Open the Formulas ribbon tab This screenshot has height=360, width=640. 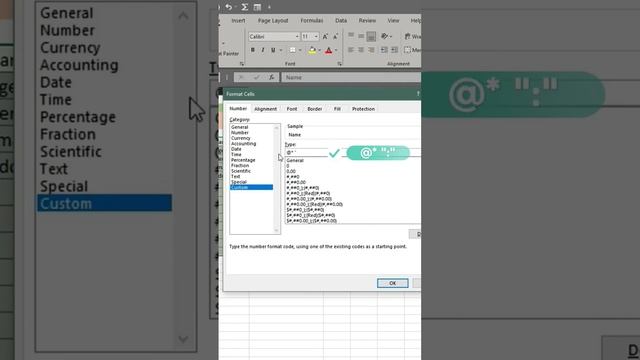pos(312,20)
